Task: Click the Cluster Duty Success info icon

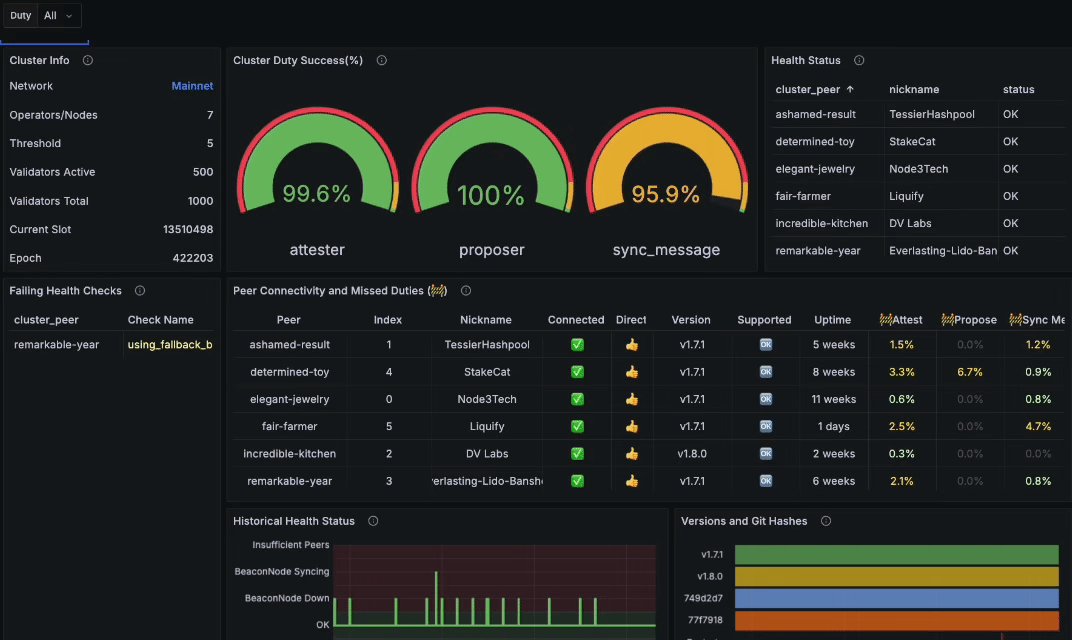Action: pyautogui.click(x=381, y=60)
